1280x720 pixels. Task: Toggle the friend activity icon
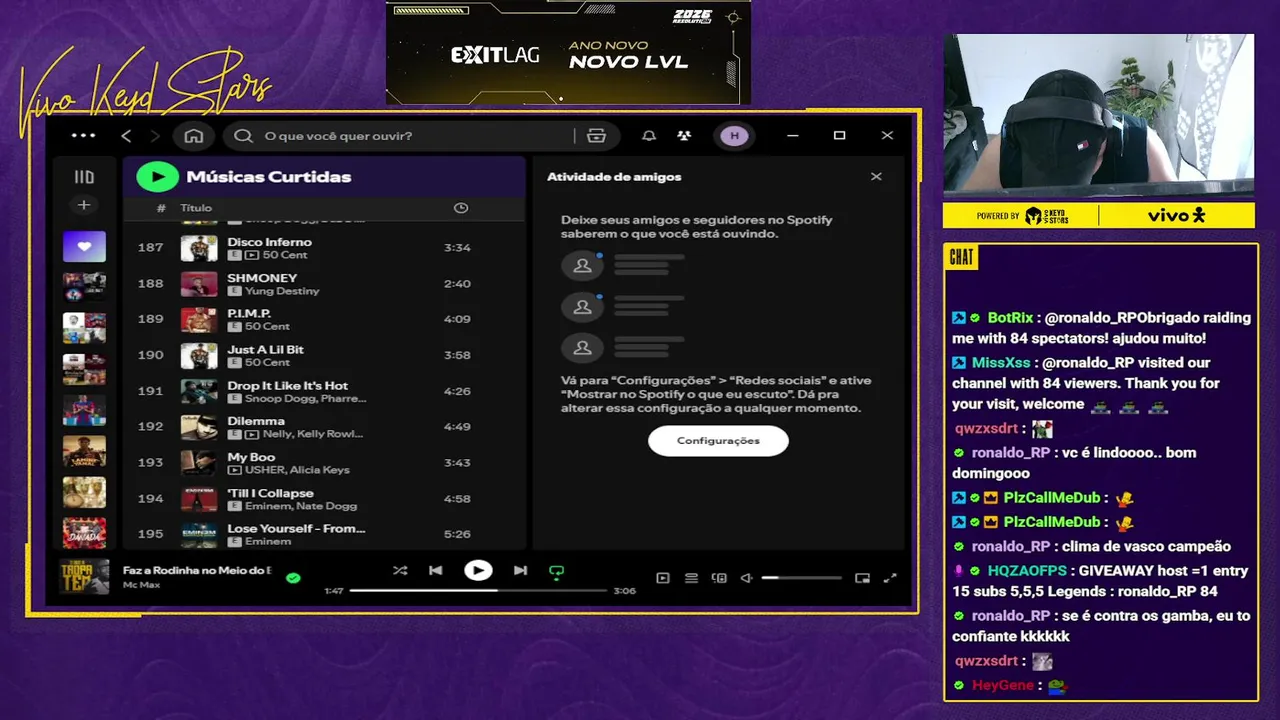click(684, 136)
